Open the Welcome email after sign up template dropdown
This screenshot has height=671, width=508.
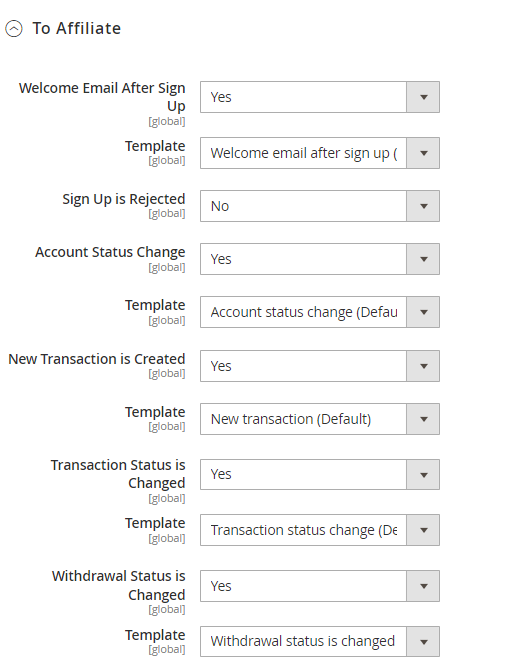click(320, 153)
